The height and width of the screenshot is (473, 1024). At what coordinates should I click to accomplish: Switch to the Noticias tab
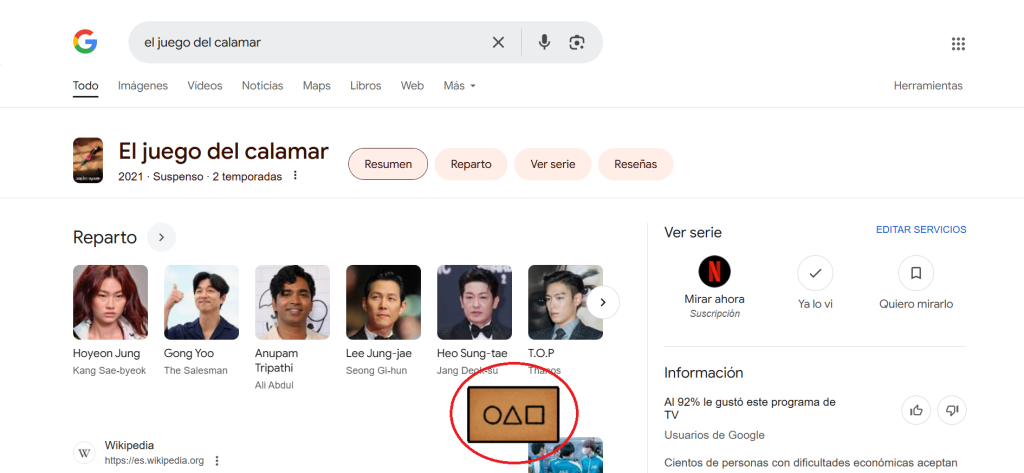pyautogui.click(x=262, y=86)
